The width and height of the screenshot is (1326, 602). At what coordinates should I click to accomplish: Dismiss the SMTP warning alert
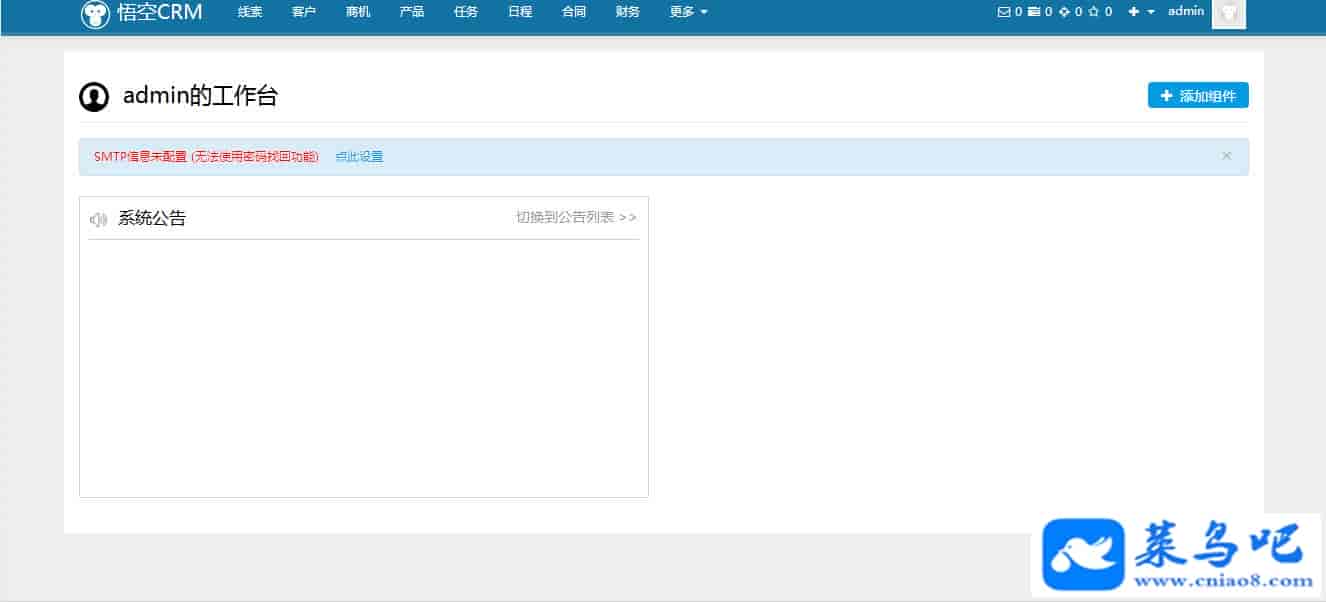pos(1227,156)
